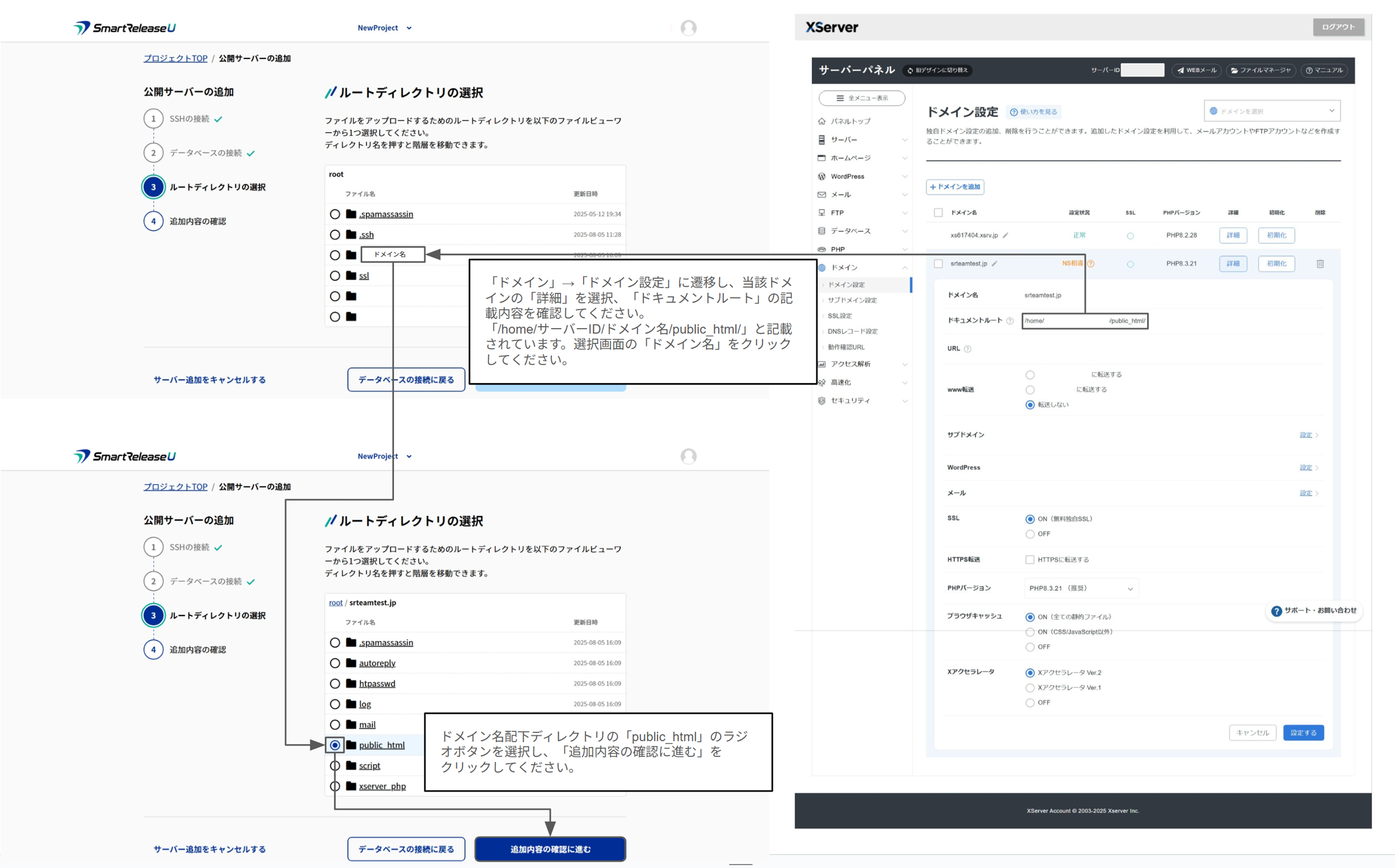Image resolution: width=1395 pixels, height=868 pixels.
Task: Enable the HTTPSに転送する checkbox
Action: (x=1030, y=560)
